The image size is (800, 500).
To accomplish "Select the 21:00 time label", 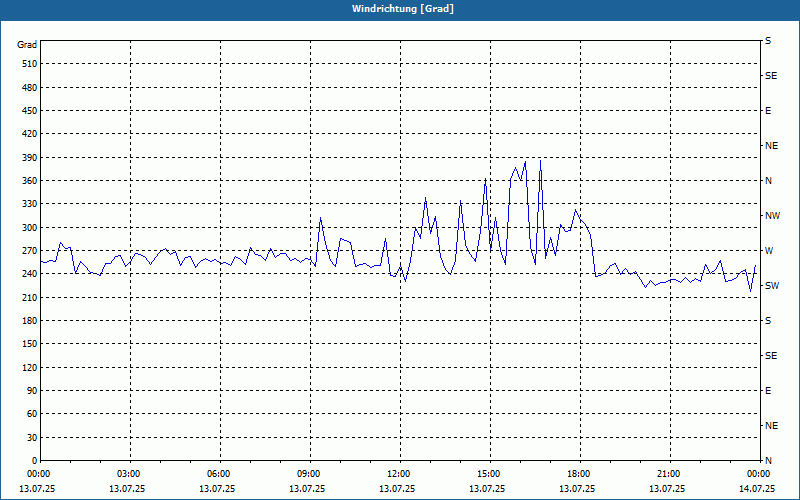I will tap(669, 474).
